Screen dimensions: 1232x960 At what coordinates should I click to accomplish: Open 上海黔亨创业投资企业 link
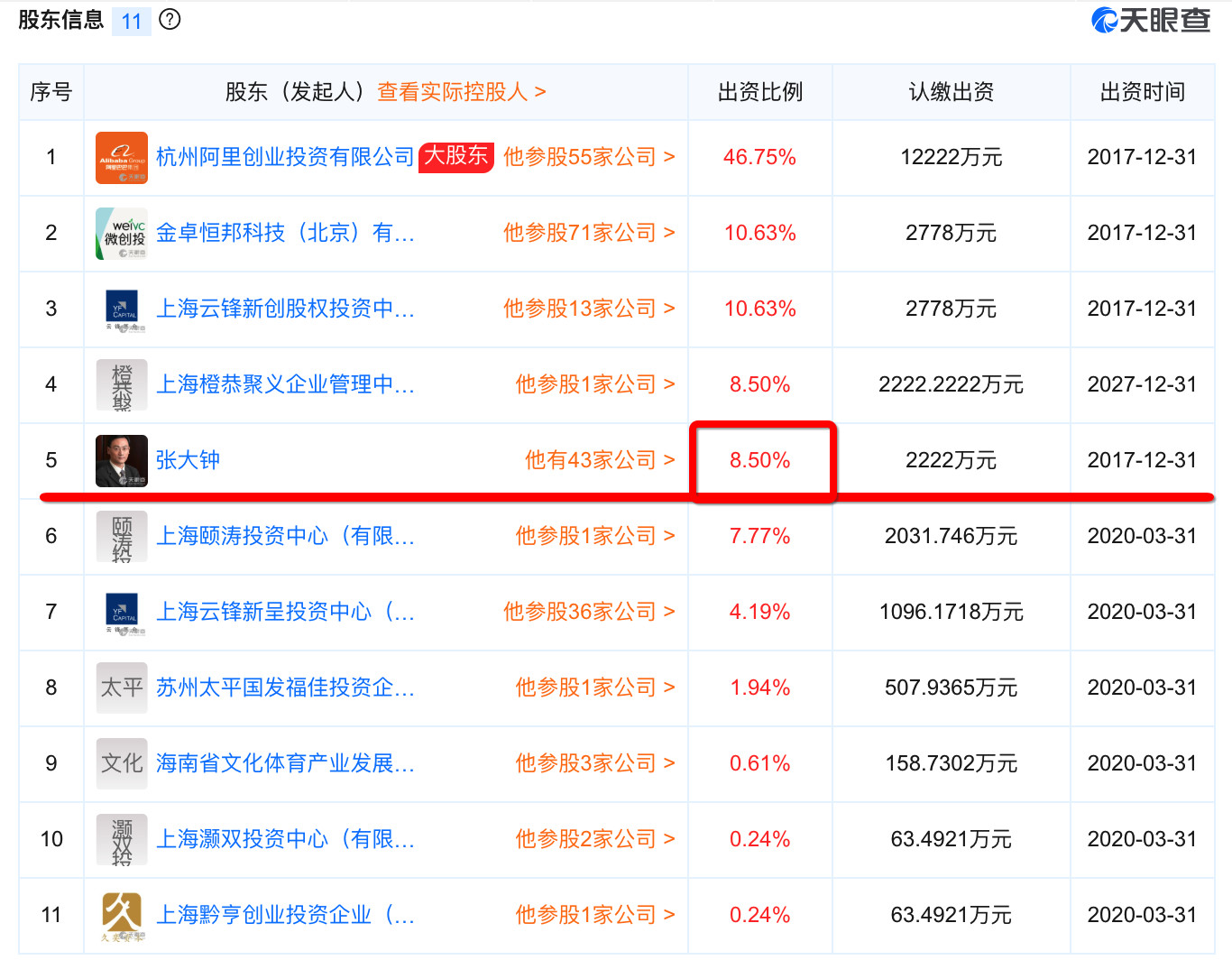(285, 915)
